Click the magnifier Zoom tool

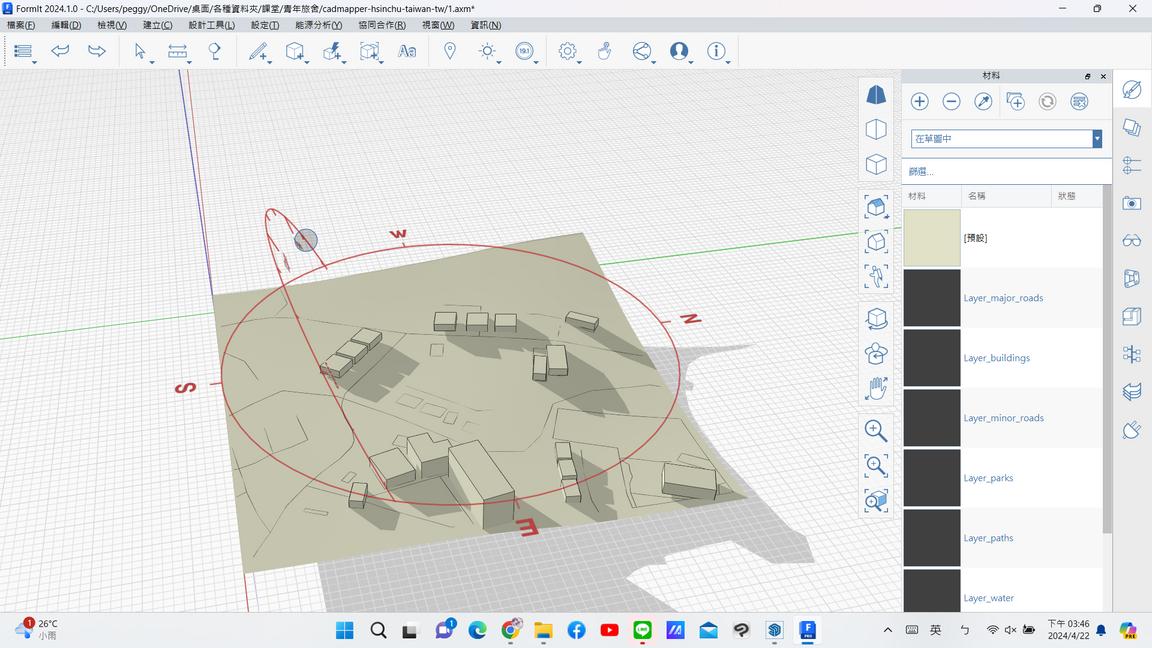(876, 430)
